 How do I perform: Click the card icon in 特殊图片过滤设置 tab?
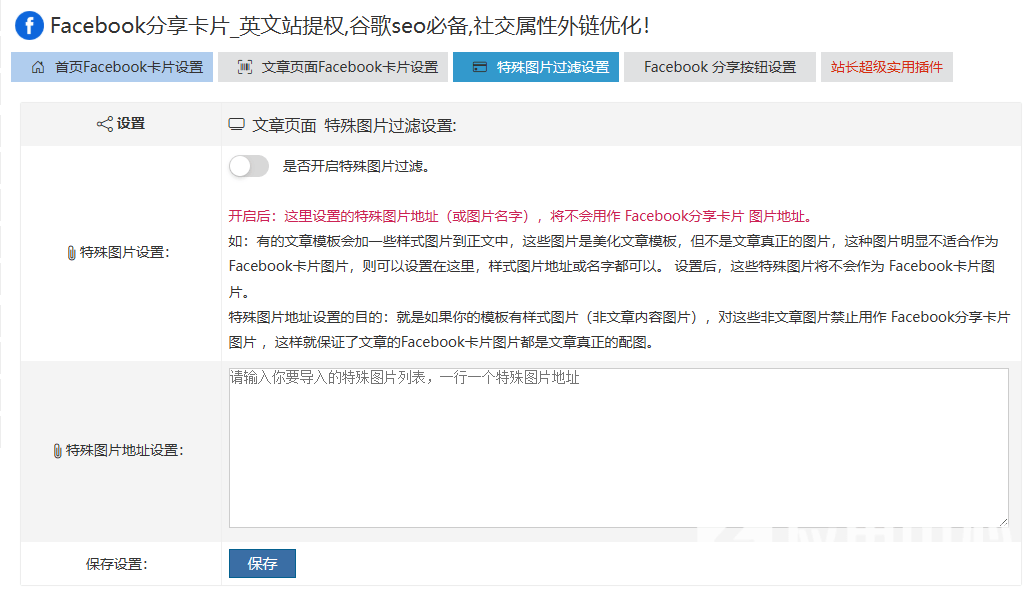pos(480,68)
